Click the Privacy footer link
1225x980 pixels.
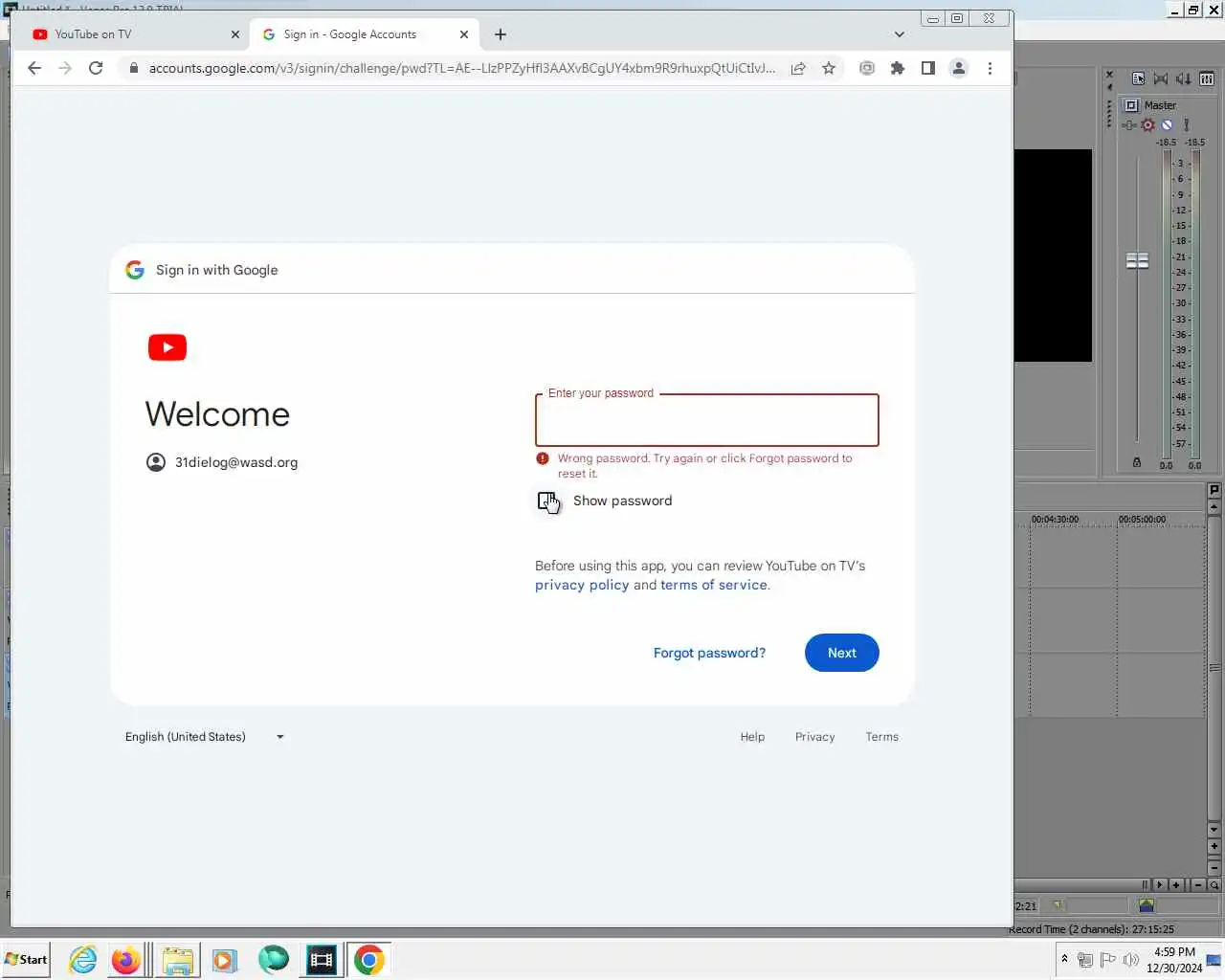[815, 737]
